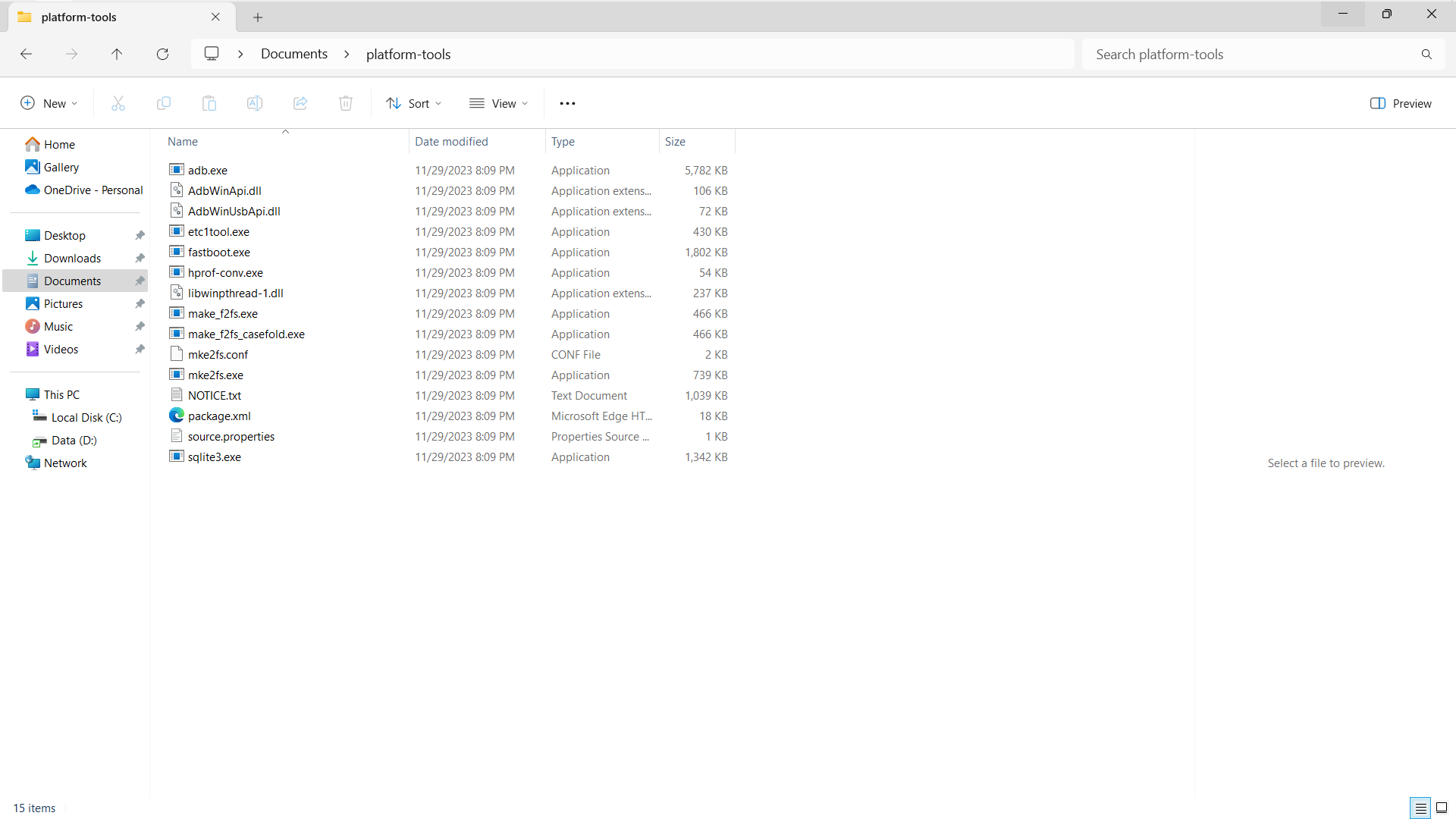Select the adb.exe file
This screenshot has height=819, width=1456.
(x=208, y=170)
